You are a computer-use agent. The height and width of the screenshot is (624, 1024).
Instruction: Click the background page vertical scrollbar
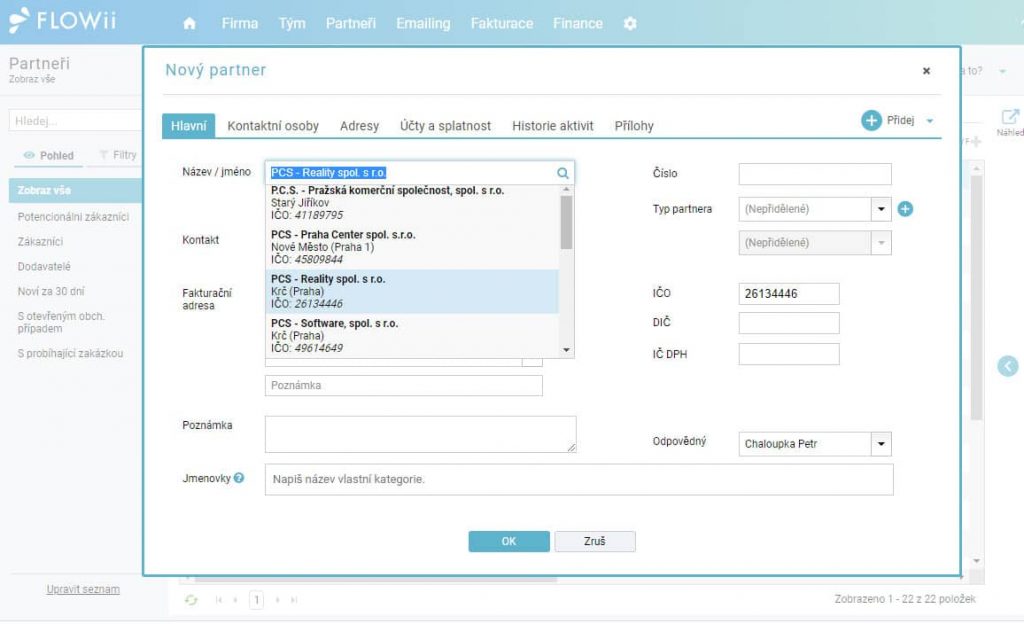point(976,300)
